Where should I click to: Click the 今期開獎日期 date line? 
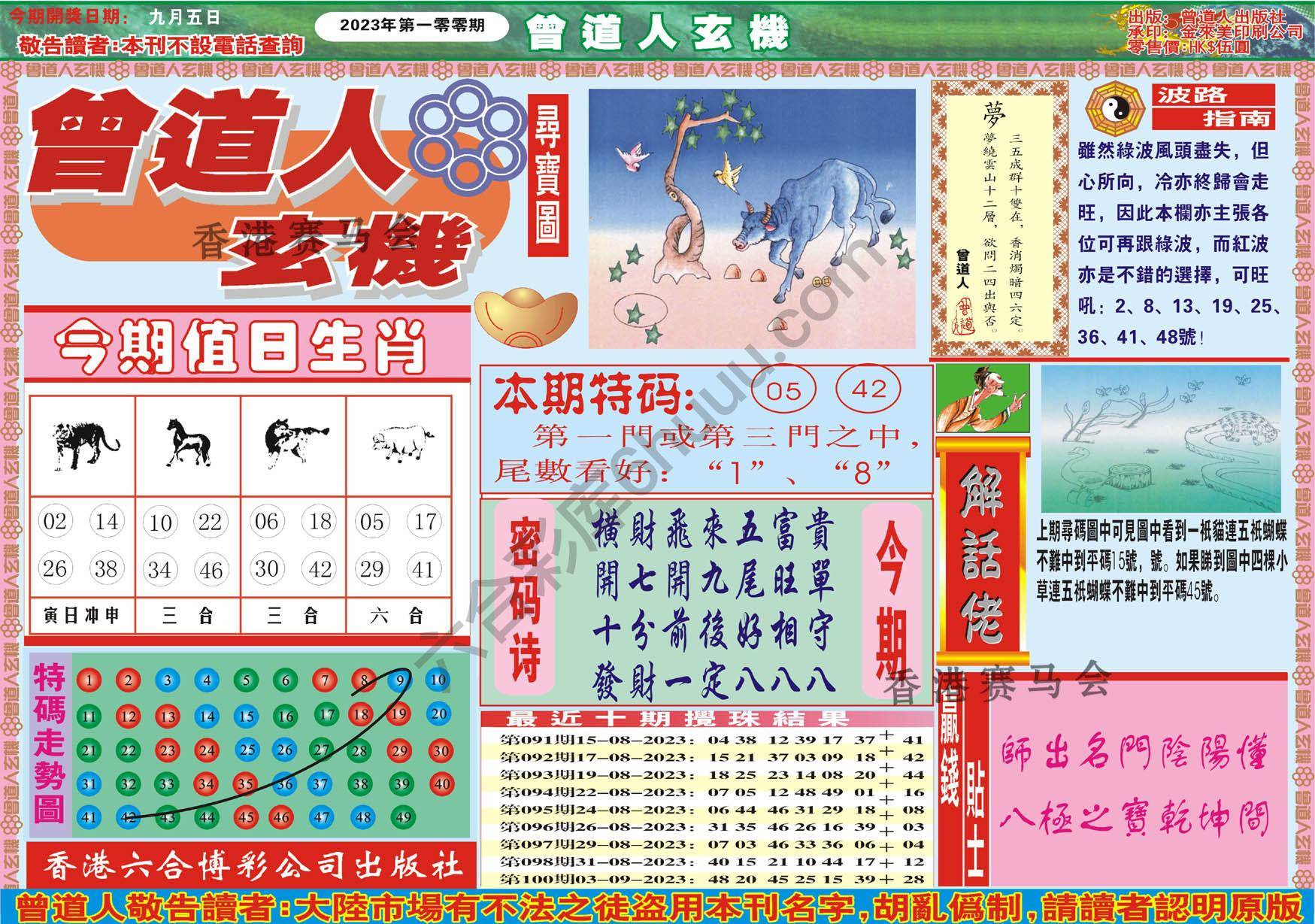[x=115, y=16]
